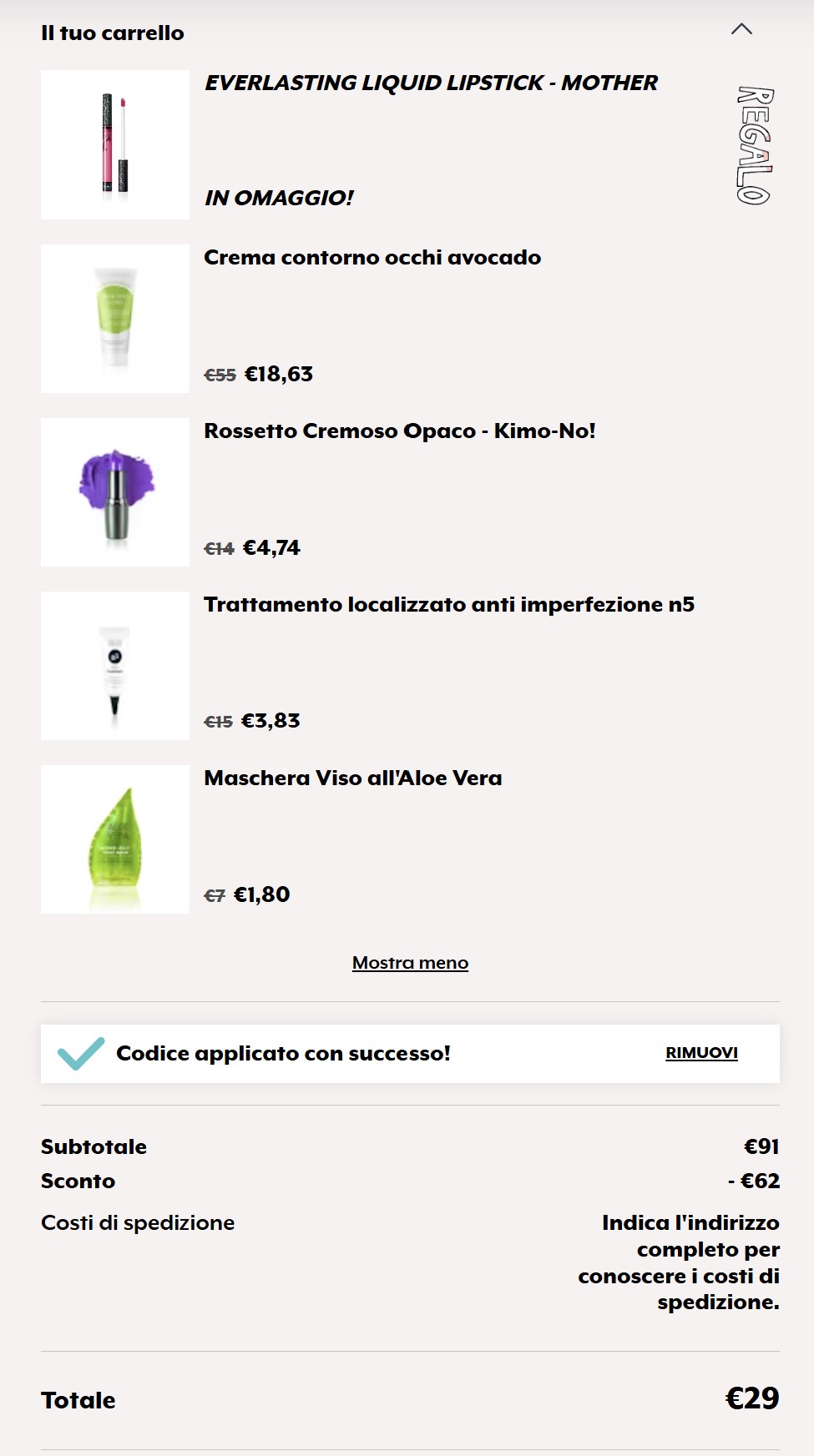
Task: Click the Trattamento localizzato anti imperfezione title
Action: (x=449, y=605)
